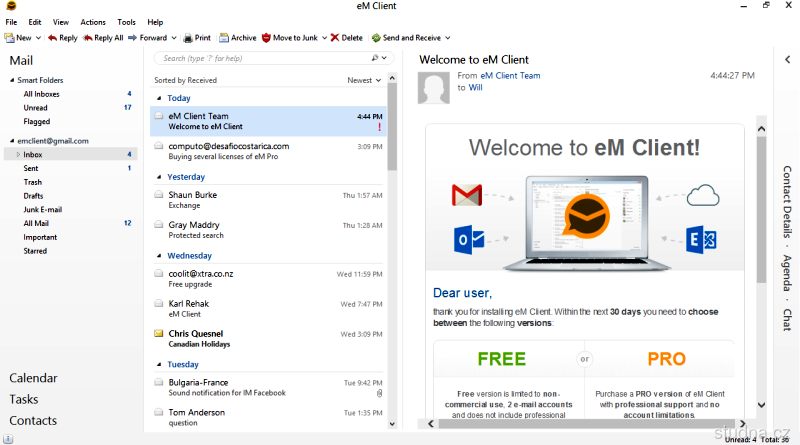Click the attachment paperclip on Bulgaria-France message
Screen dimensions: 800x445
pyautogui.click(x=379, y=393)
